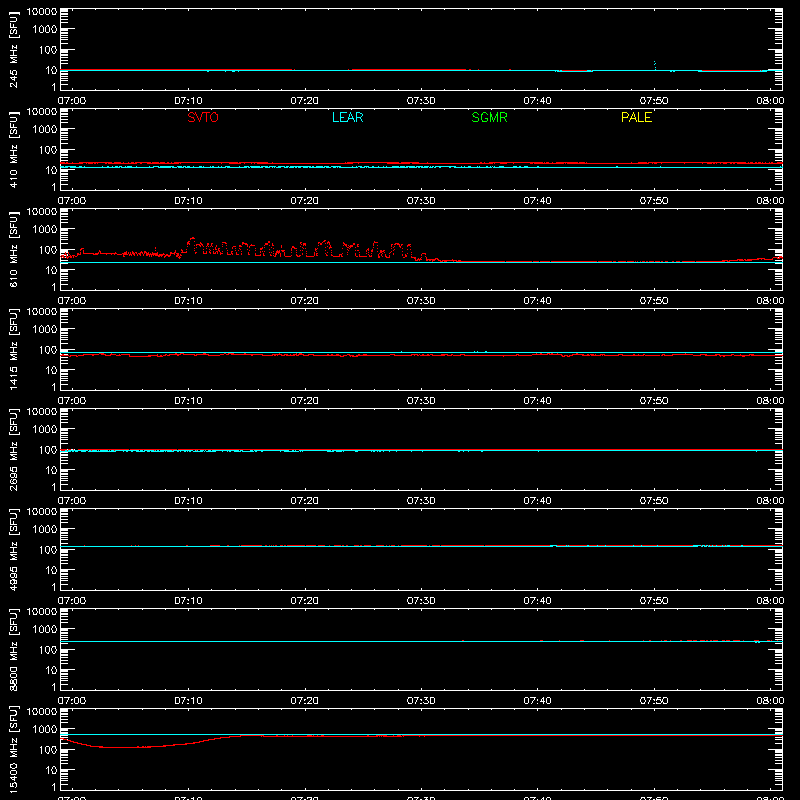Click the 07:20 time label under 1415 MHz plot
800x800 pixels.
305,401
